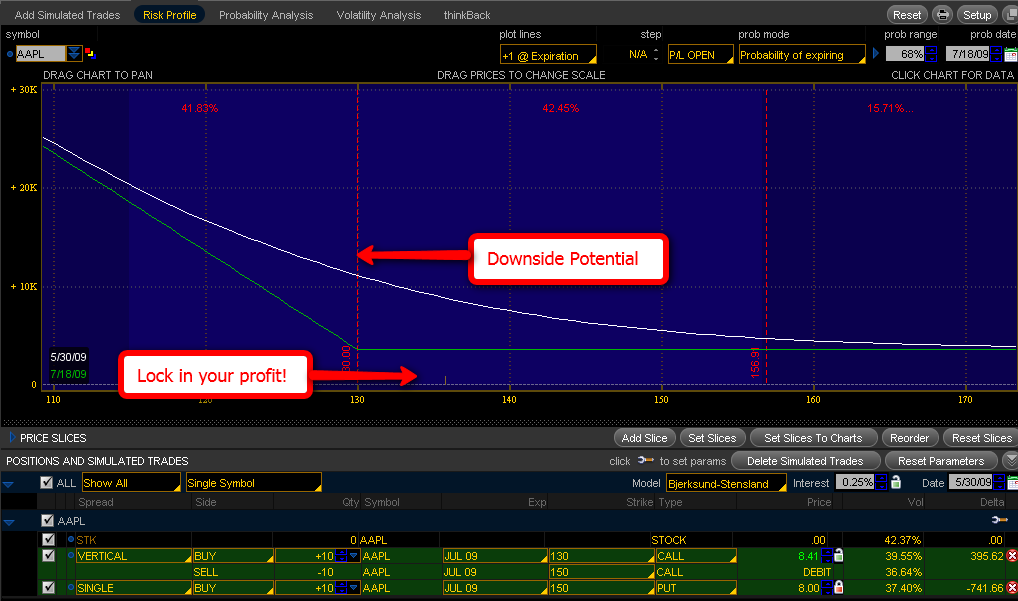Image resolution: width=1018 pixels, height=601 pixels.
Task: Toggle the ALL positions checkbox
Action: [x=46, y=483]
